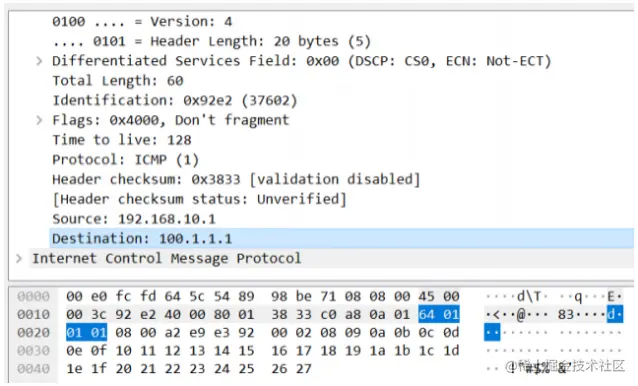
Task: Click the highlighted ASCII 'd' character
Action: (611, 314)
